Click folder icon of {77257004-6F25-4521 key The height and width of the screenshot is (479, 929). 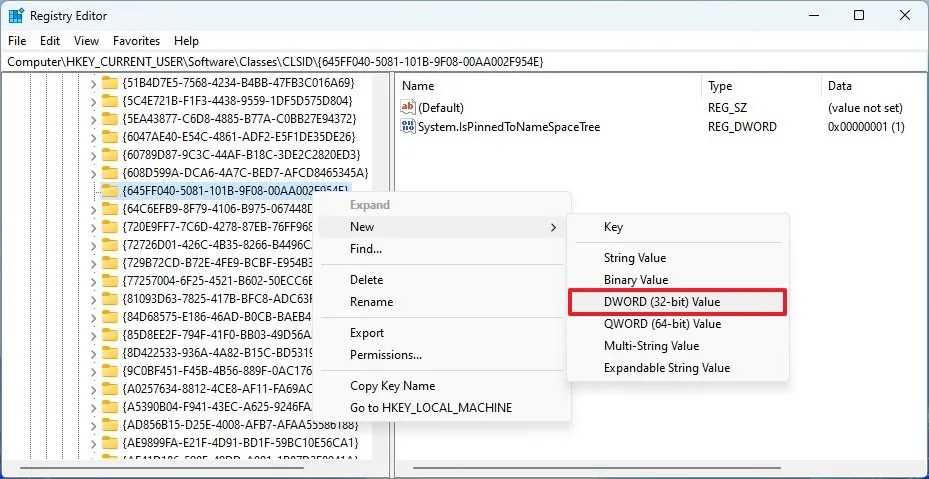click(110, 280)
